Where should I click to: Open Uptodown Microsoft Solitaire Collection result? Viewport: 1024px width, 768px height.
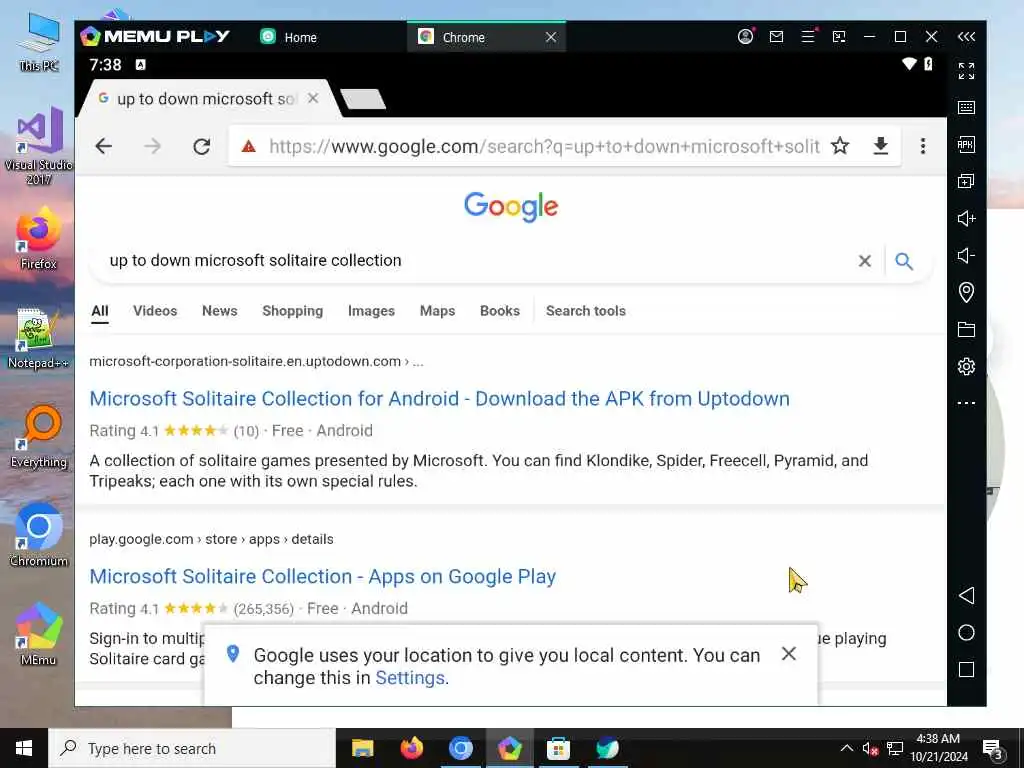(440, 398)
